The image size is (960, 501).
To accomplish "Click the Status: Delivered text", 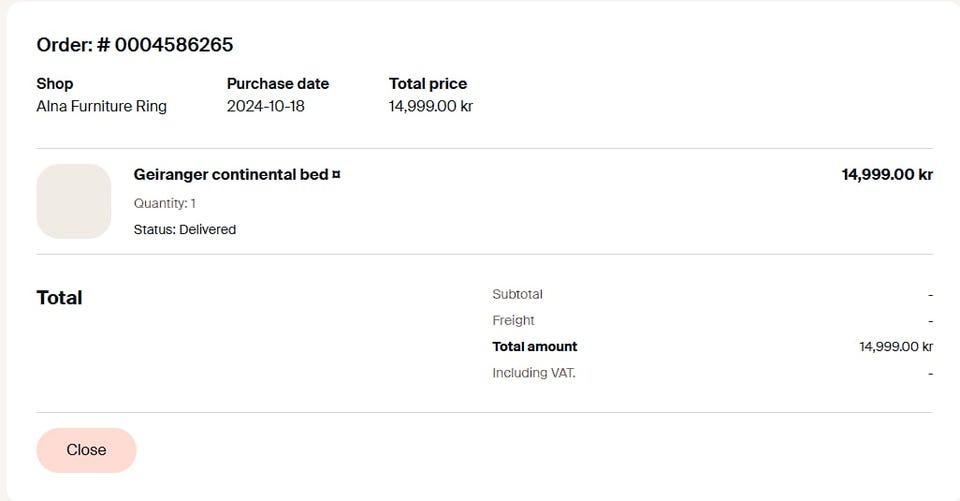I will 185,230.
